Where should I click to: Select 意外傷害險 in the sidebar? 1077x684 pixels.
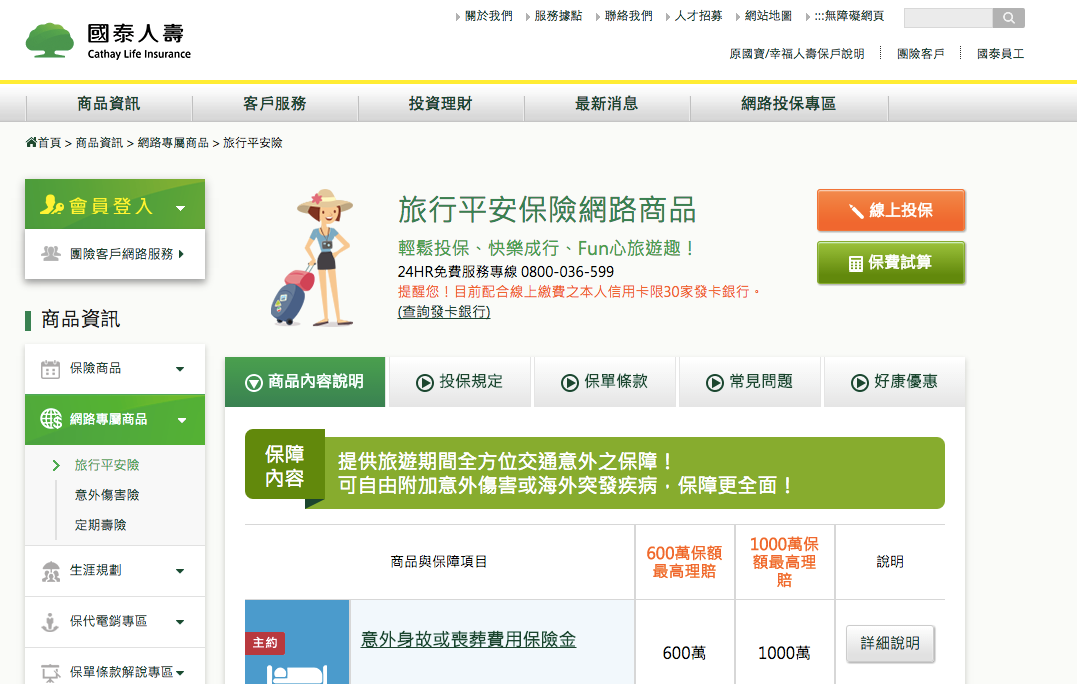point(107,495)
